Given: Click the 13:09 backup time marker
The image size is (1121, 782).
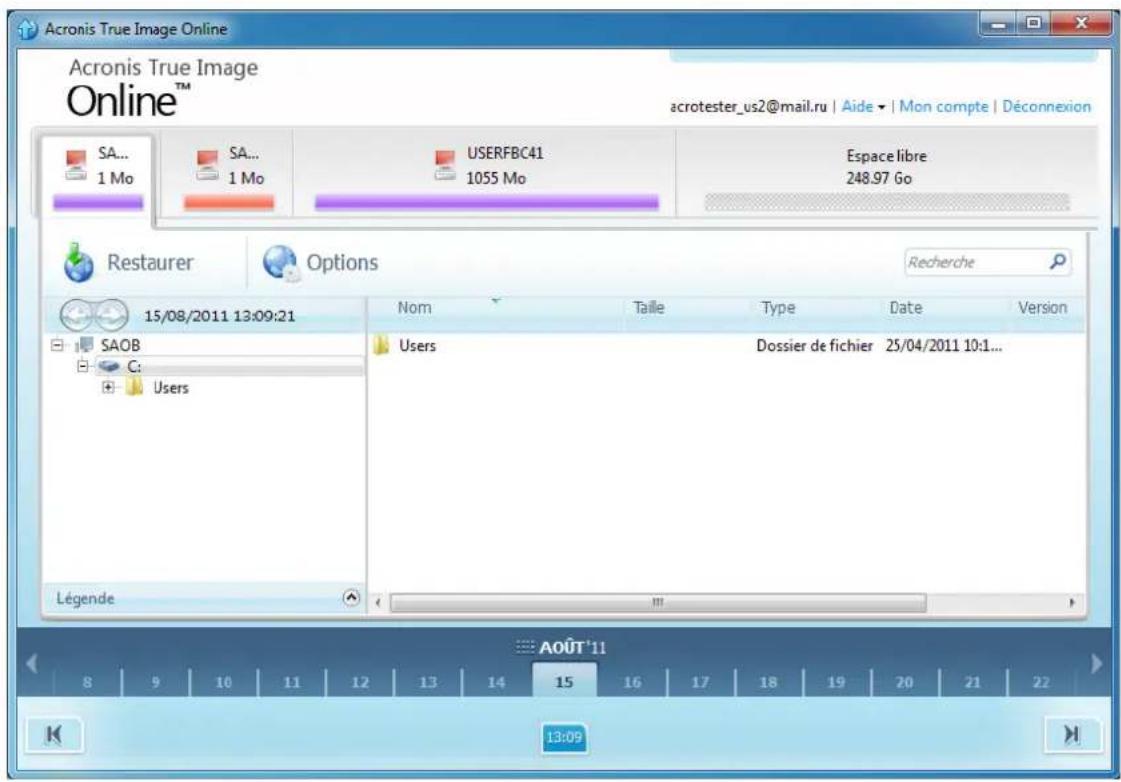Looking at the screenshot, I should pyautogui.click(x=564, y=737).
